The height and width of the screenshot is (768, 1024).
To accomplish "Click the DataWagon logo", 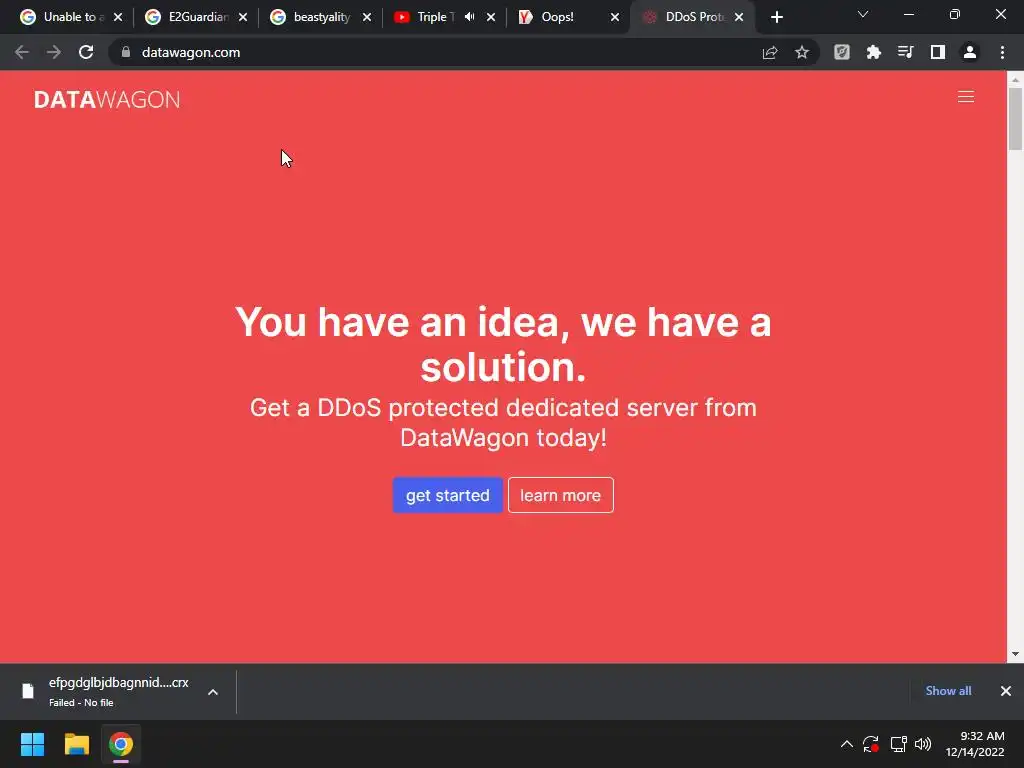I will (107, 99).
